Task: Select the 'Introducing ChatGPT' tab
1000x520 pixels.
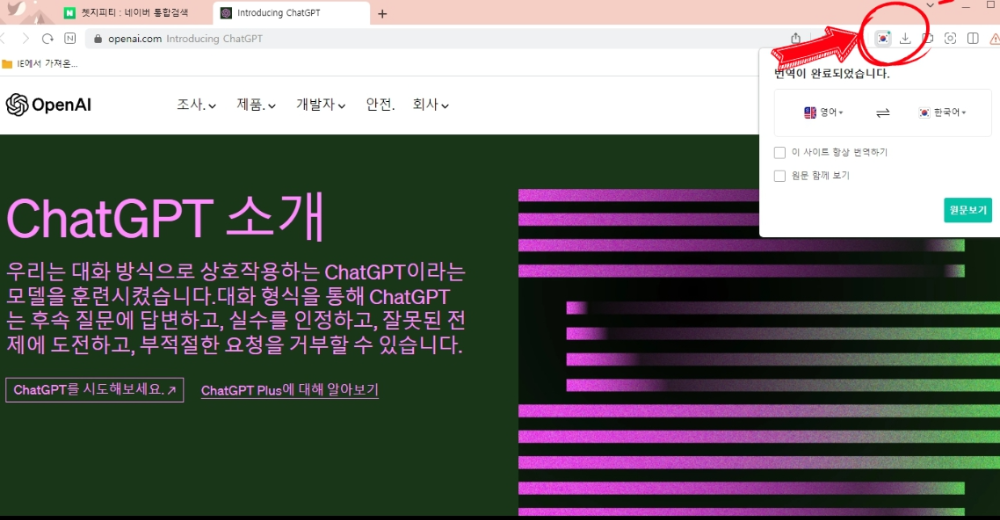Action: (x=291, y=13)
